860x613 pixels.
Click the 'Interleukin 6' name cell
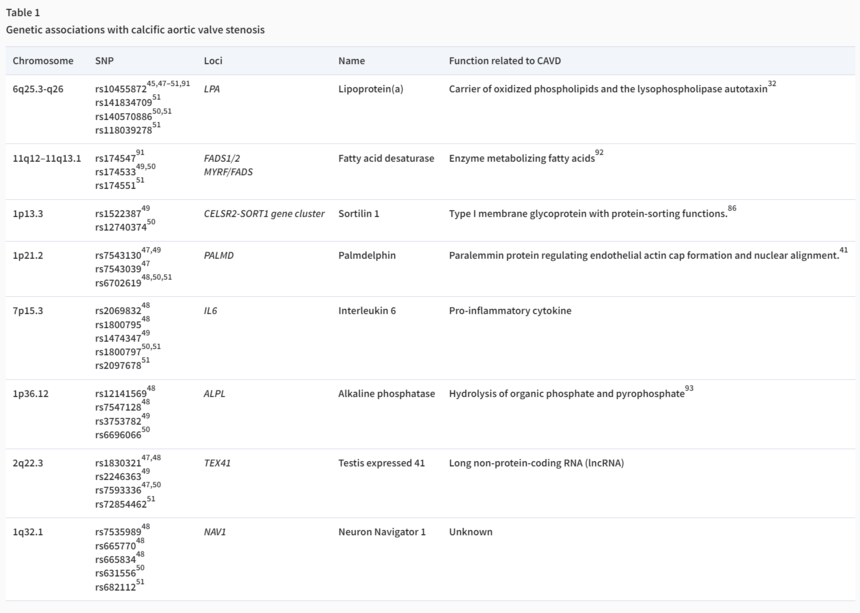point(367,311)
